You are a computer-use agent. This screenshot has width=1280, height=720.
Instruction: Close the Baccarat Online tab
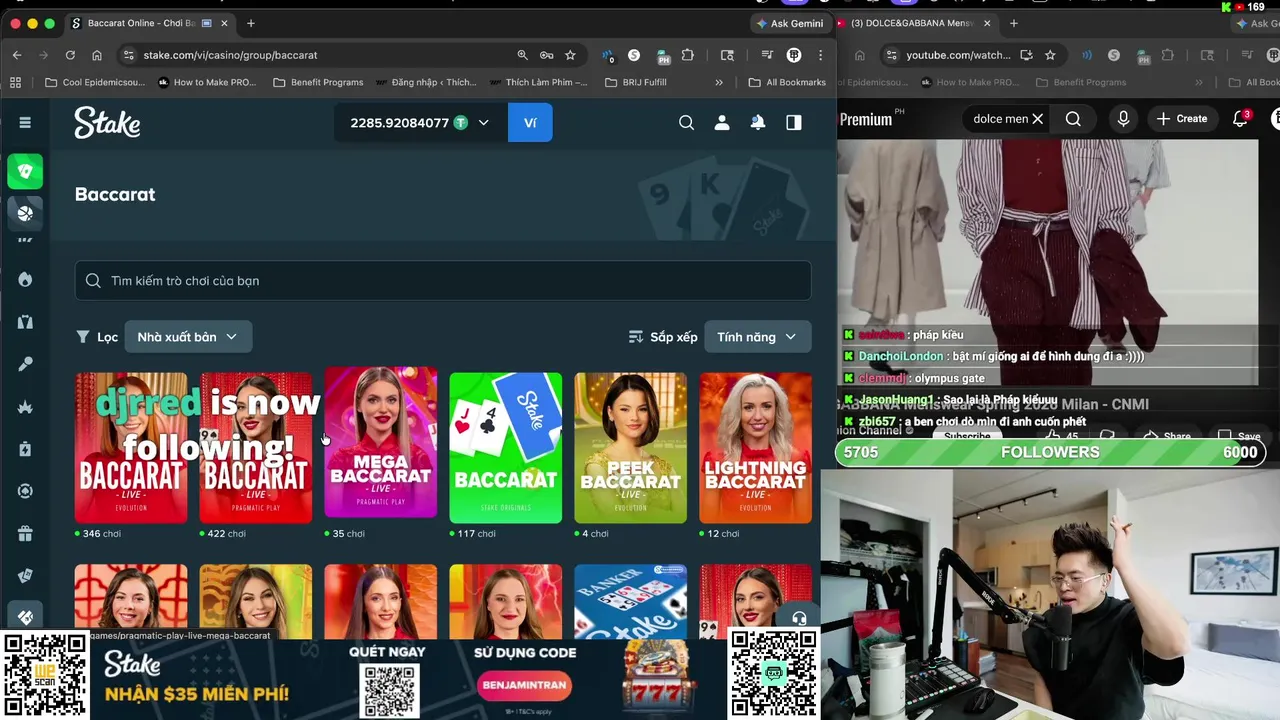(225, 23)
